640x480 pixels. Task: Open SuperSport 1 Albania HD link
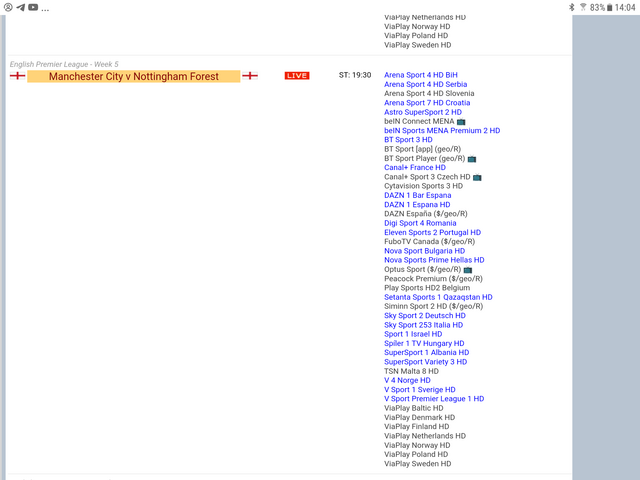pyautogui.click(x=427, y=353)
